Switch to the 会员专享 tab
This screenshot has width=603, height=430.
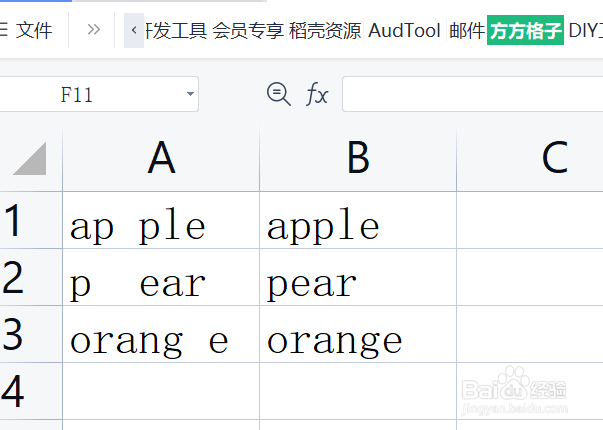click(x=248, y=30)
